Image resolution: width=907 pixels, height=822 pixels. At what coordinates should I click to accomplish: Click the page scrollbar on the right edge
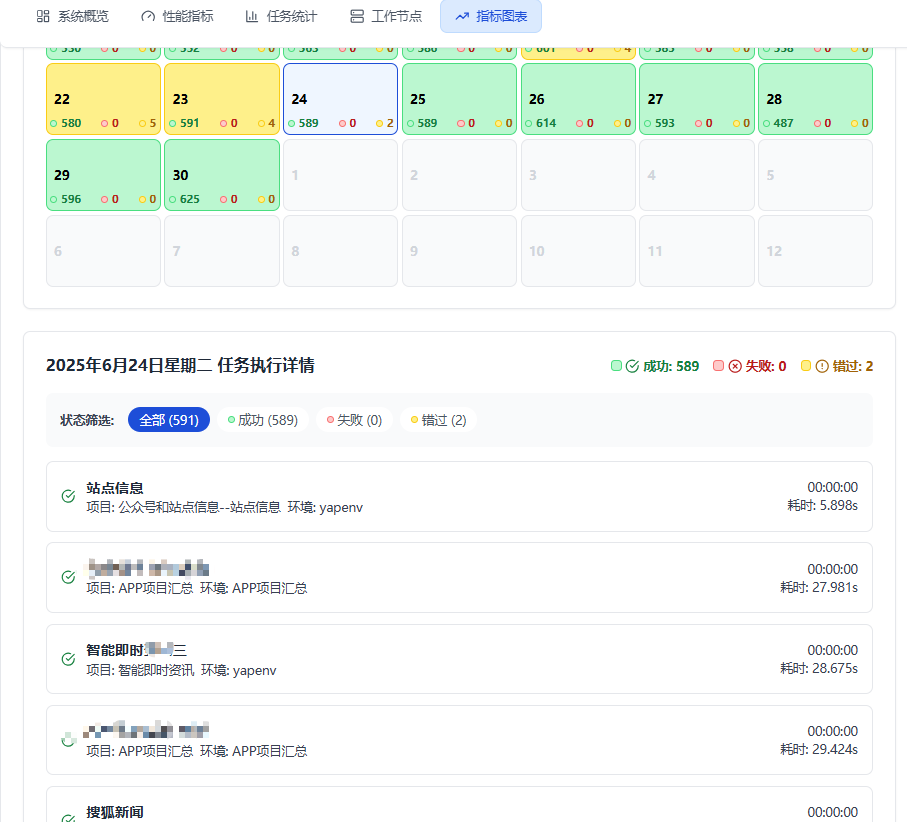click(x=903, y=400)
